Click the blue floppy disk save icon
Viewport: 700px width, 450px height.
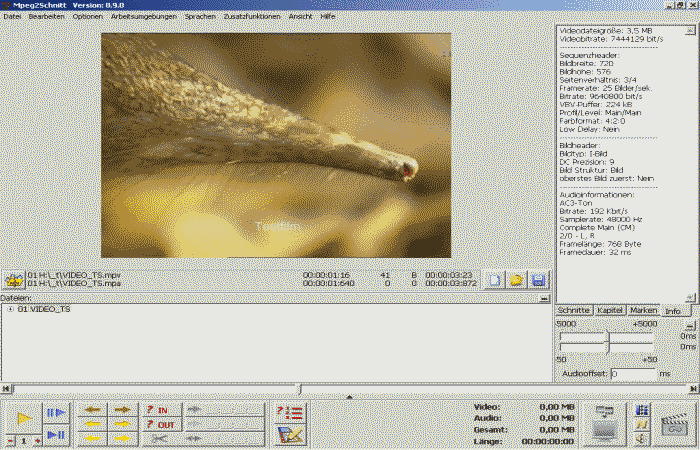[538, 279]
